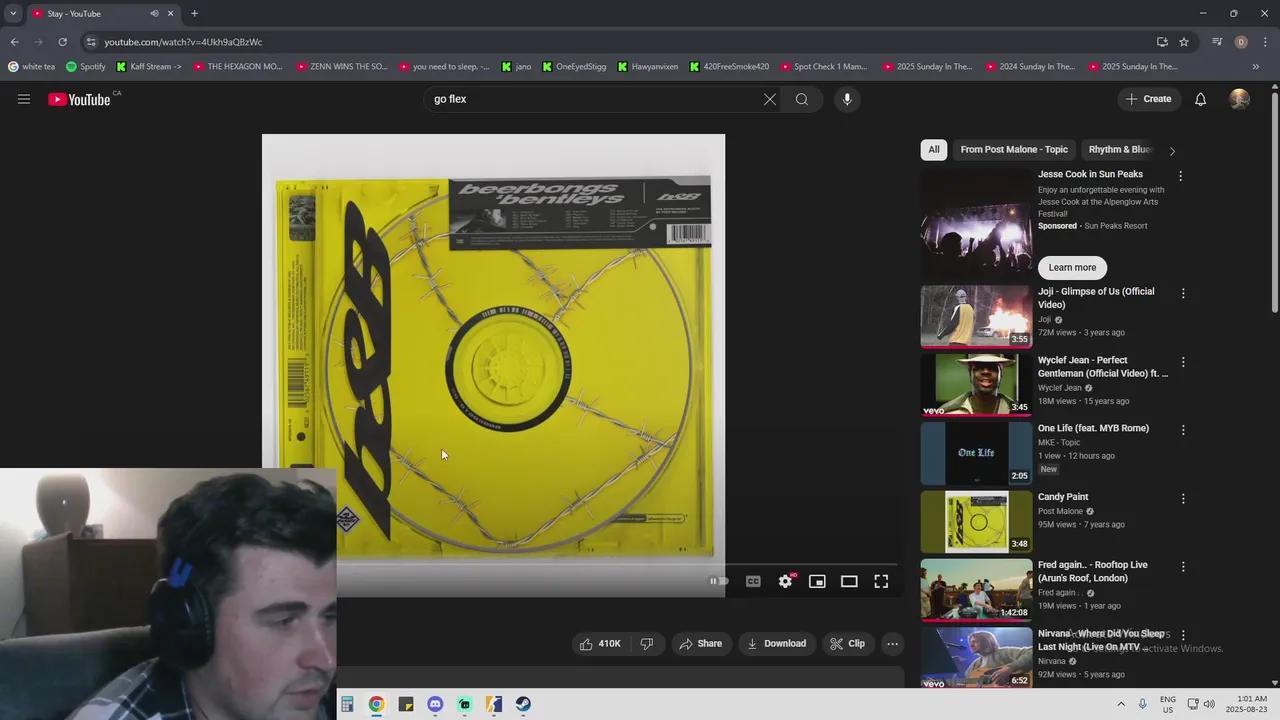1280x720 pixels.
Task: Open options for the Fred again.. video
Action: pos(1183,567)
